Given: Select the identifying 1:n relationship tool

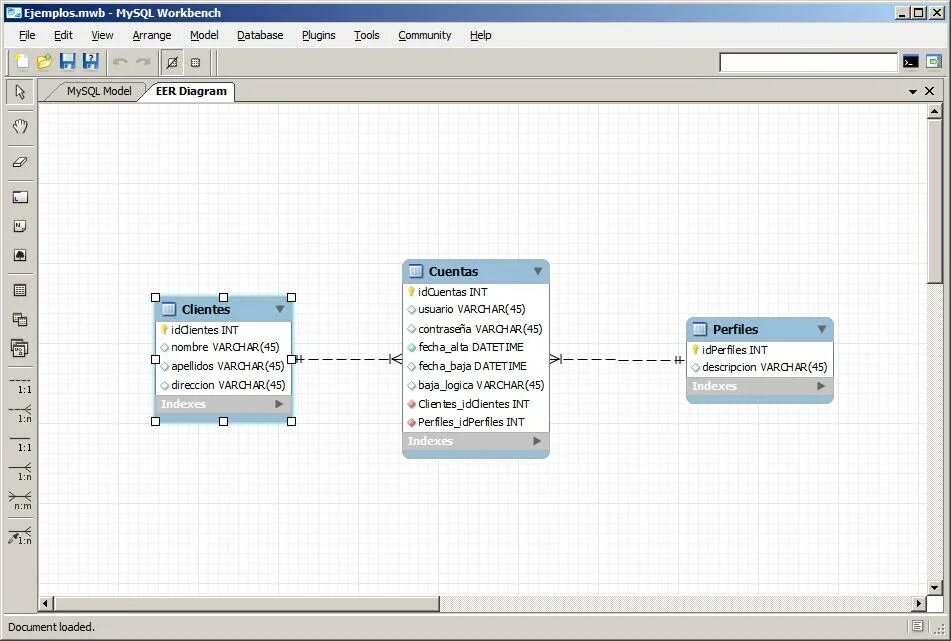Looking at the screenshot, I should (x=20, y=471).
